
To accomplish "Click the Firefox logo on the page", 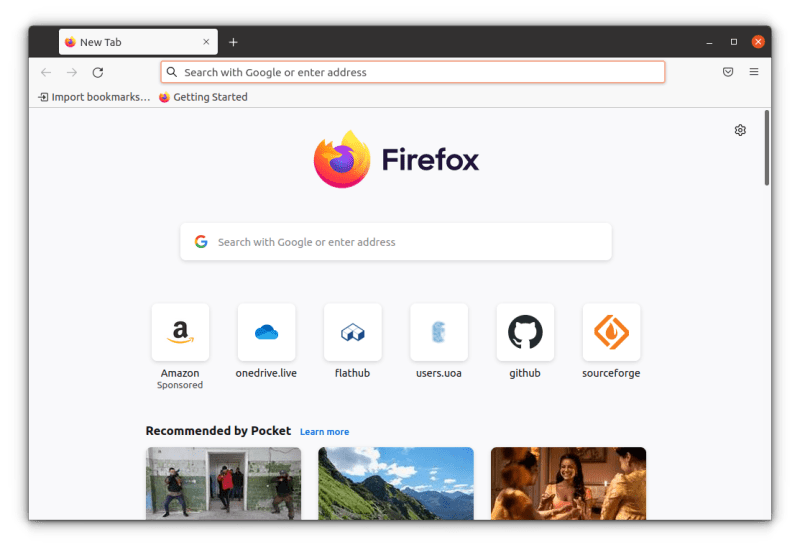I will 342,159.
